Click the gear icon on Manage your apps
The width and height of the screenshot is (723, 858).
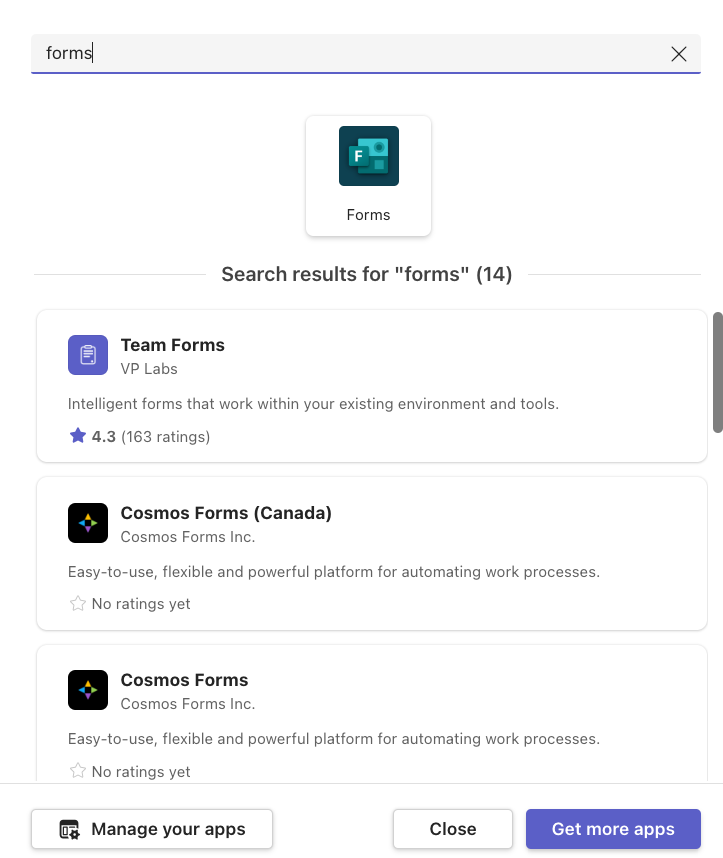coord(69,829)
